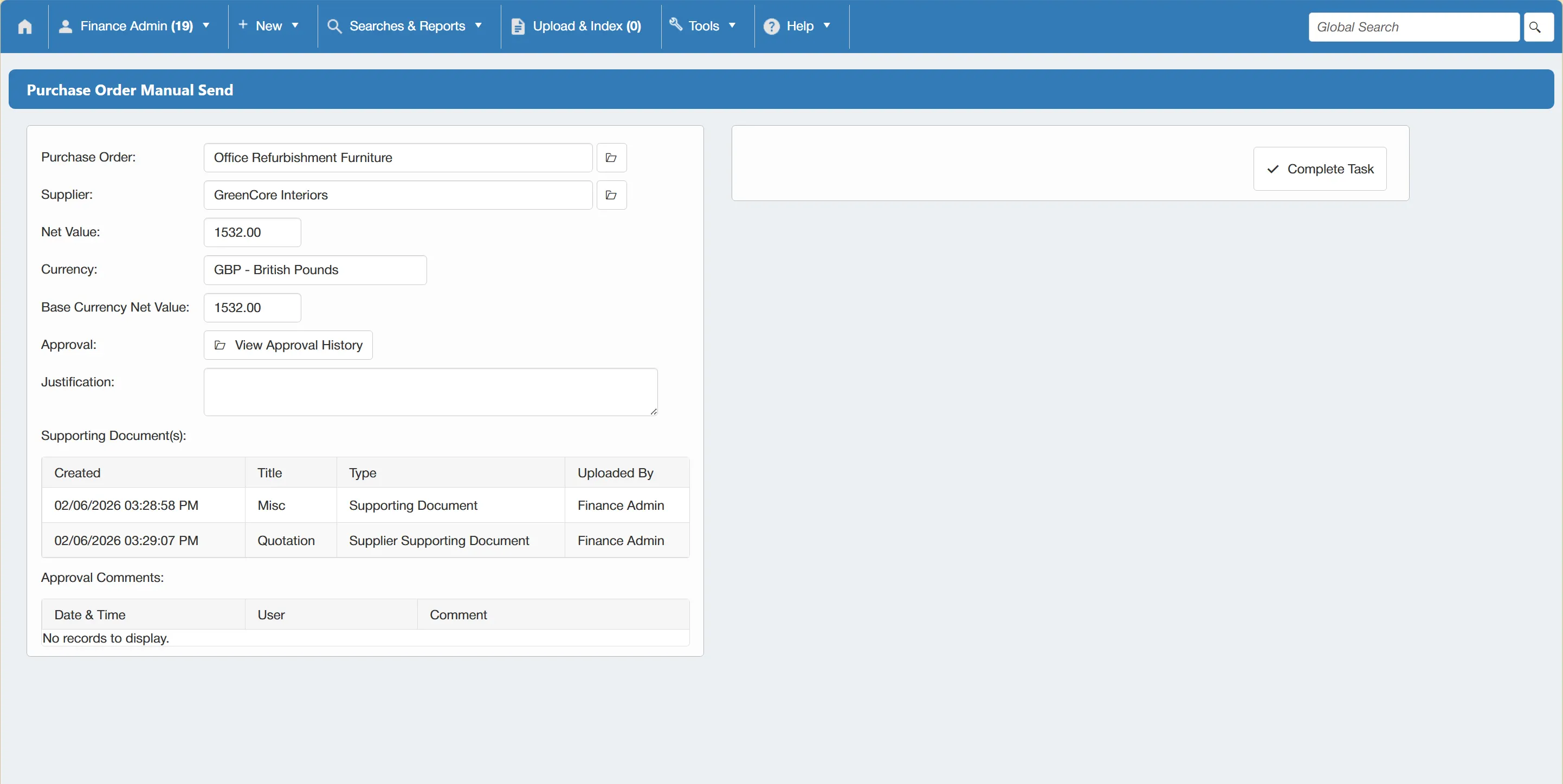Expand the Finance Admin (19) dropdown arrow
1563x784 pixels.
click(x=206, y=26)
